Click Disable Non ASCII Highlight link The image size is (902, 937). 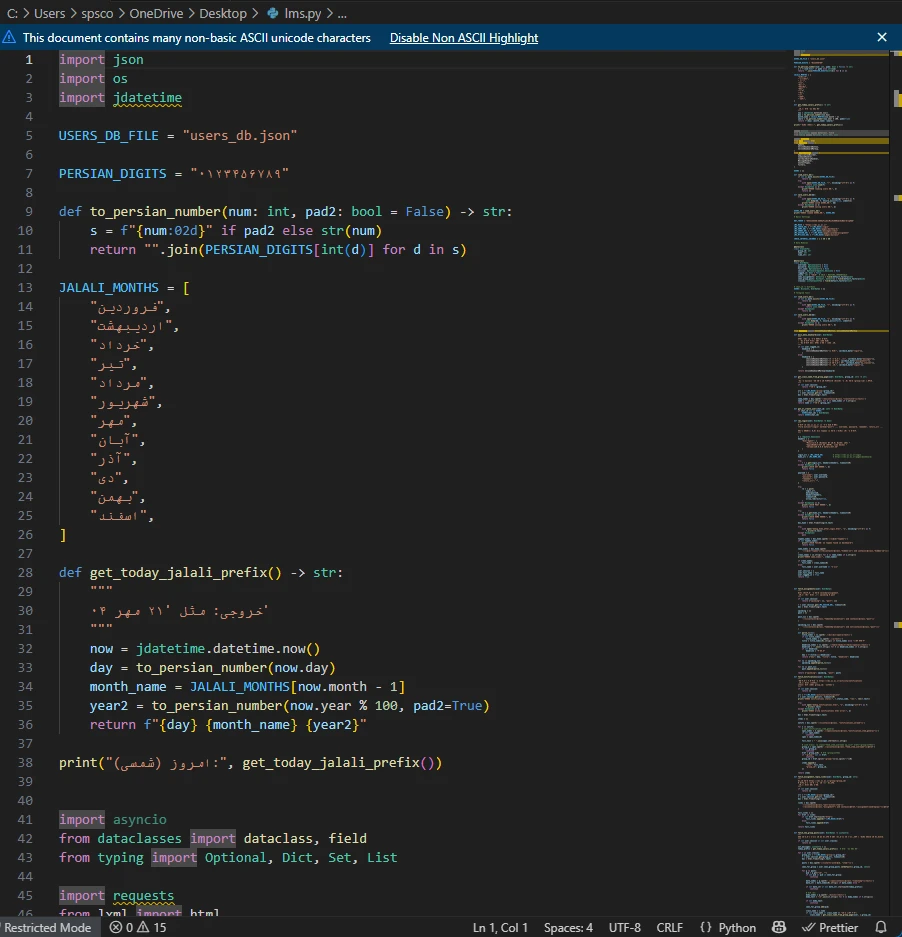pos(463,38)
